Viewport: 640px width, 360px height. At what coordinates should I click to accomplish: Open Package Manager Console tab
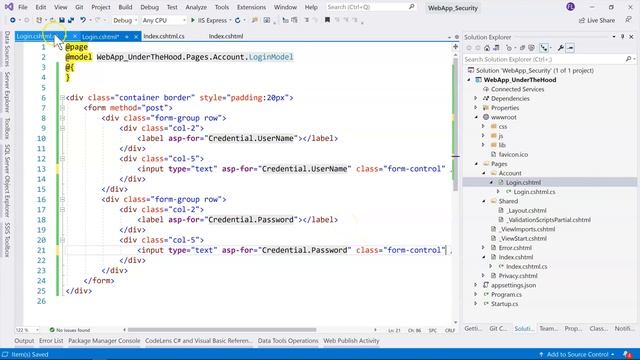click(104, 340)
